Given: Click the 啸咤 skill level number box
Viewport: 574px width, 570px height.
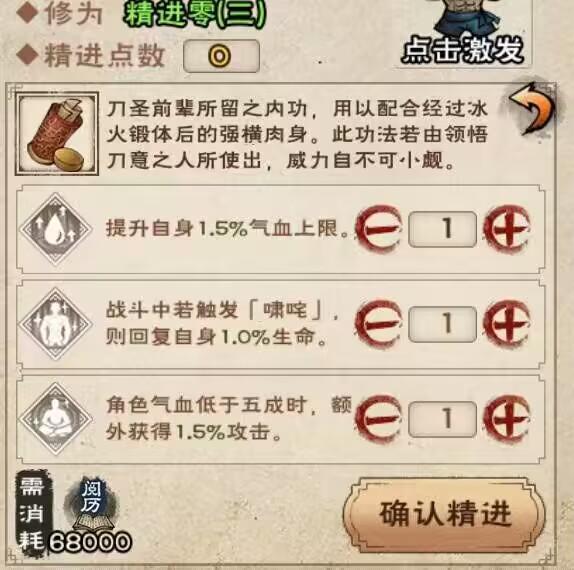Looking at the screenshot, I should pyautogui.click(x=443, y=324).
